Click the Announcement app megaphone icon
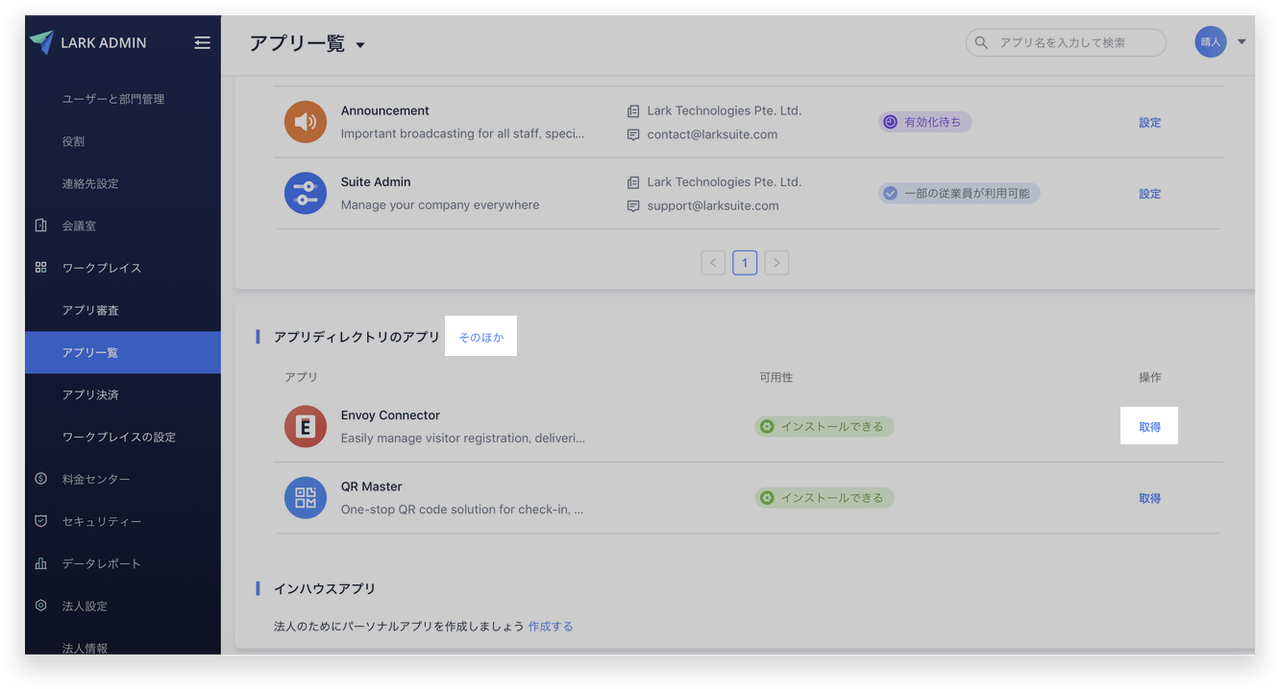The image size is (1280, 689). pos(305,122)
